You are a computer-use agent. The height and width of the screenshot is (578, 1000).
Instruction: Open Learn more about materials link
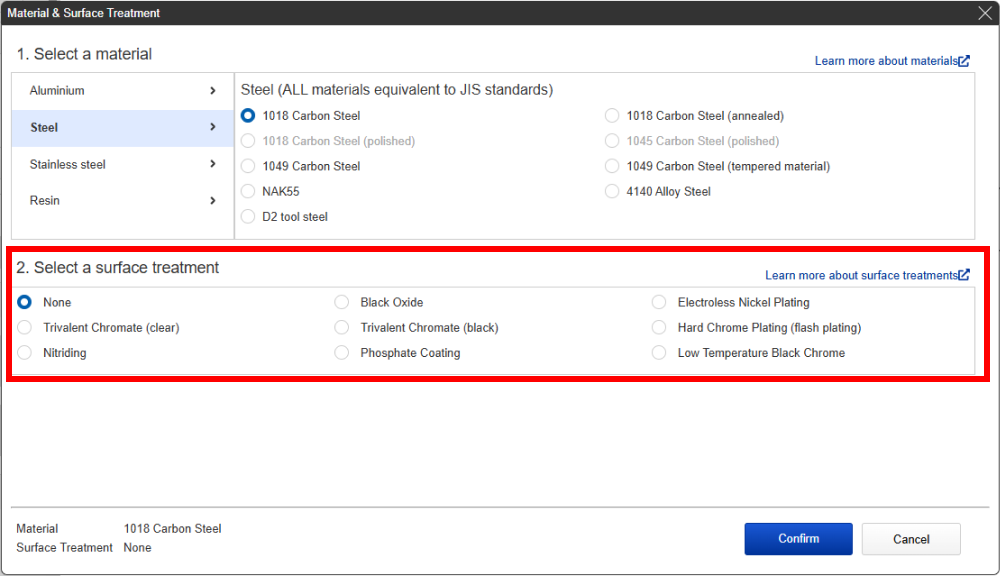(886, 61)
